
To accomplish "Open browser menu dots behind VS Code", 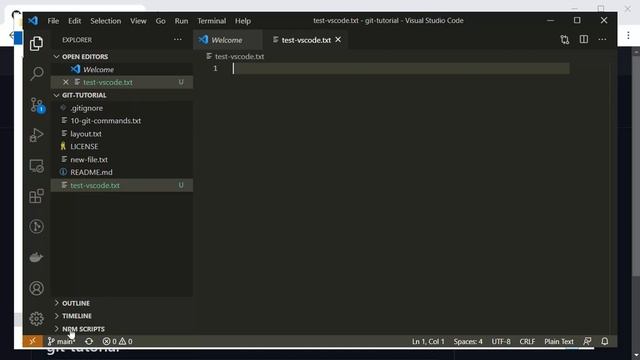I will click(x=628, y=36).
